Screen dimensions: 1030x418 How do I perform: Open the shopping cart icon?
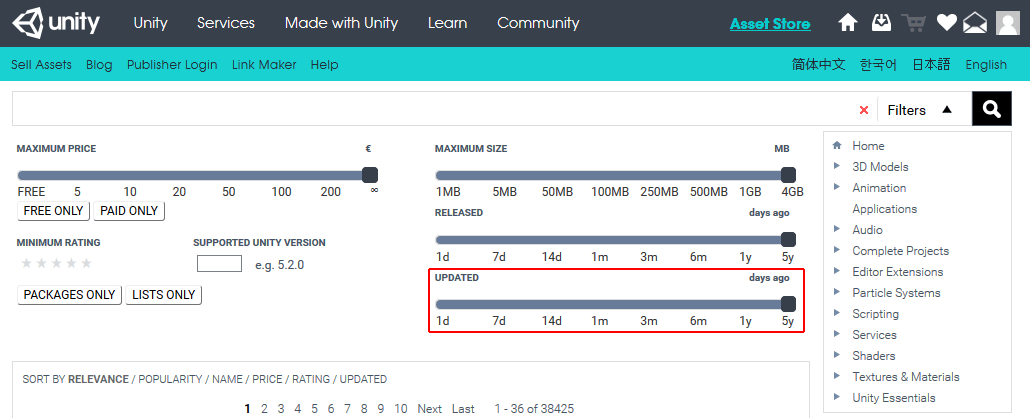(x=913, y=23)
